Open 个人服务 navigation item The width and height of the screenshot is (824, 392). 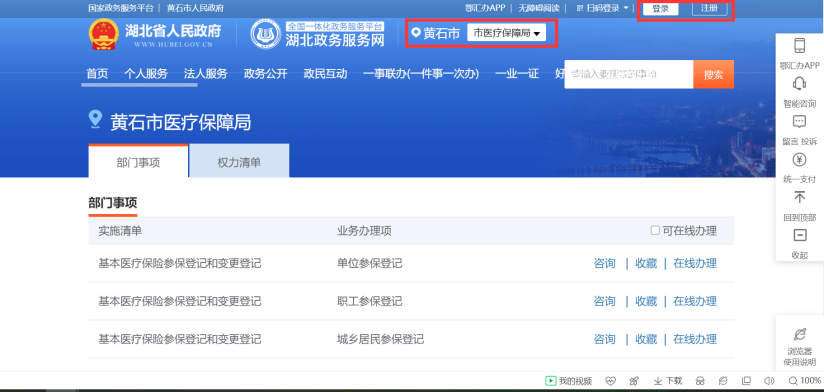pyautogui.click(x=146, y=74)
